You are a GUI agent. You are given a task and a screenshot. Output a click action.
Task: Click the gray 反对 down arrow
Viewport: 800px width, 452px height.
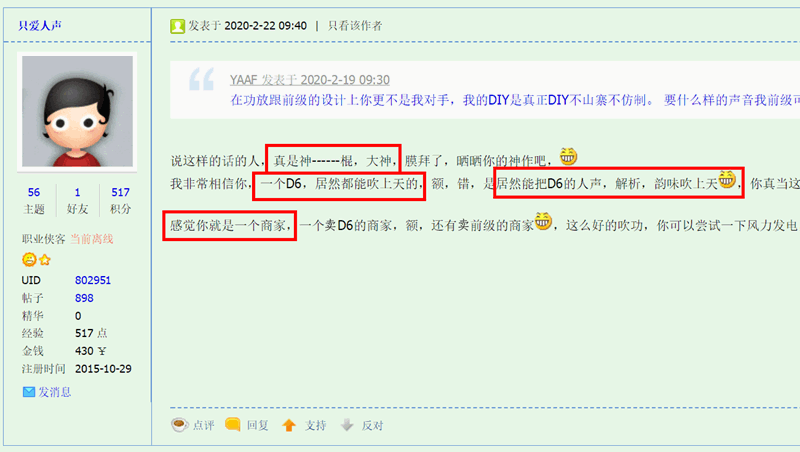click(347, 425)
